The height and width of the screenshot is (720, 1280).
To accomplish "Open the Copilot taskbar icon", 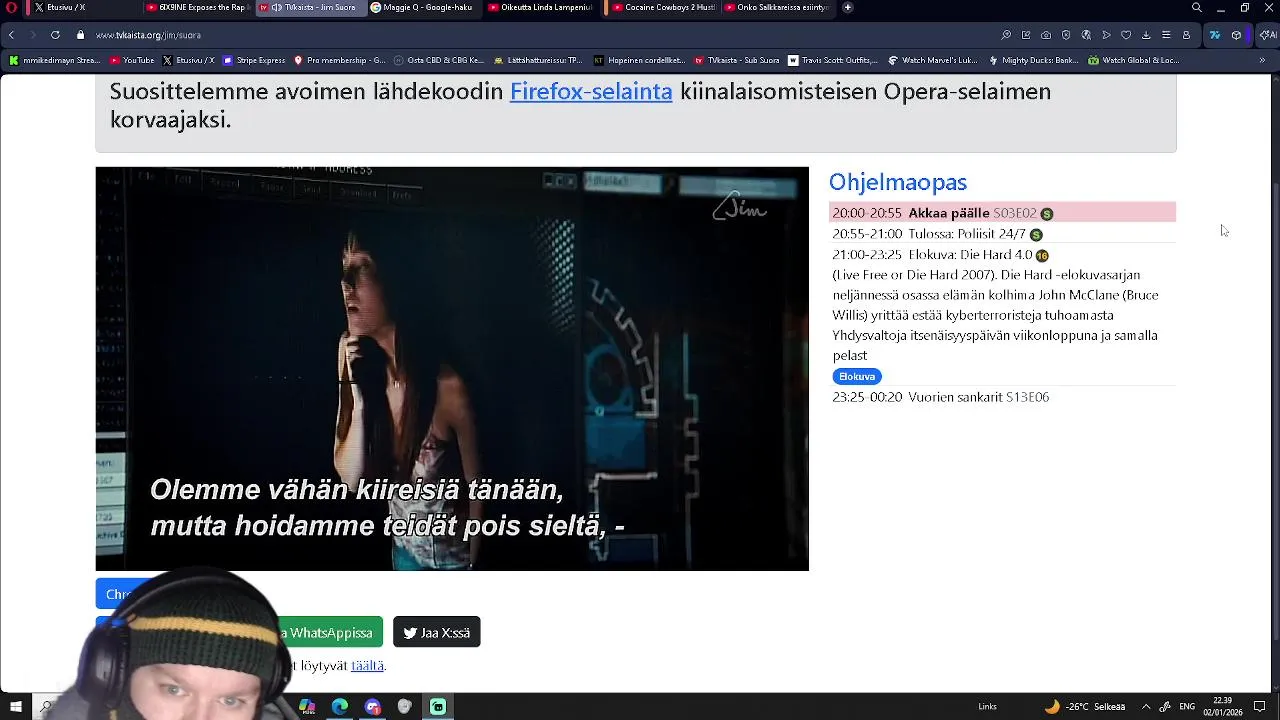I will [307, 706].
